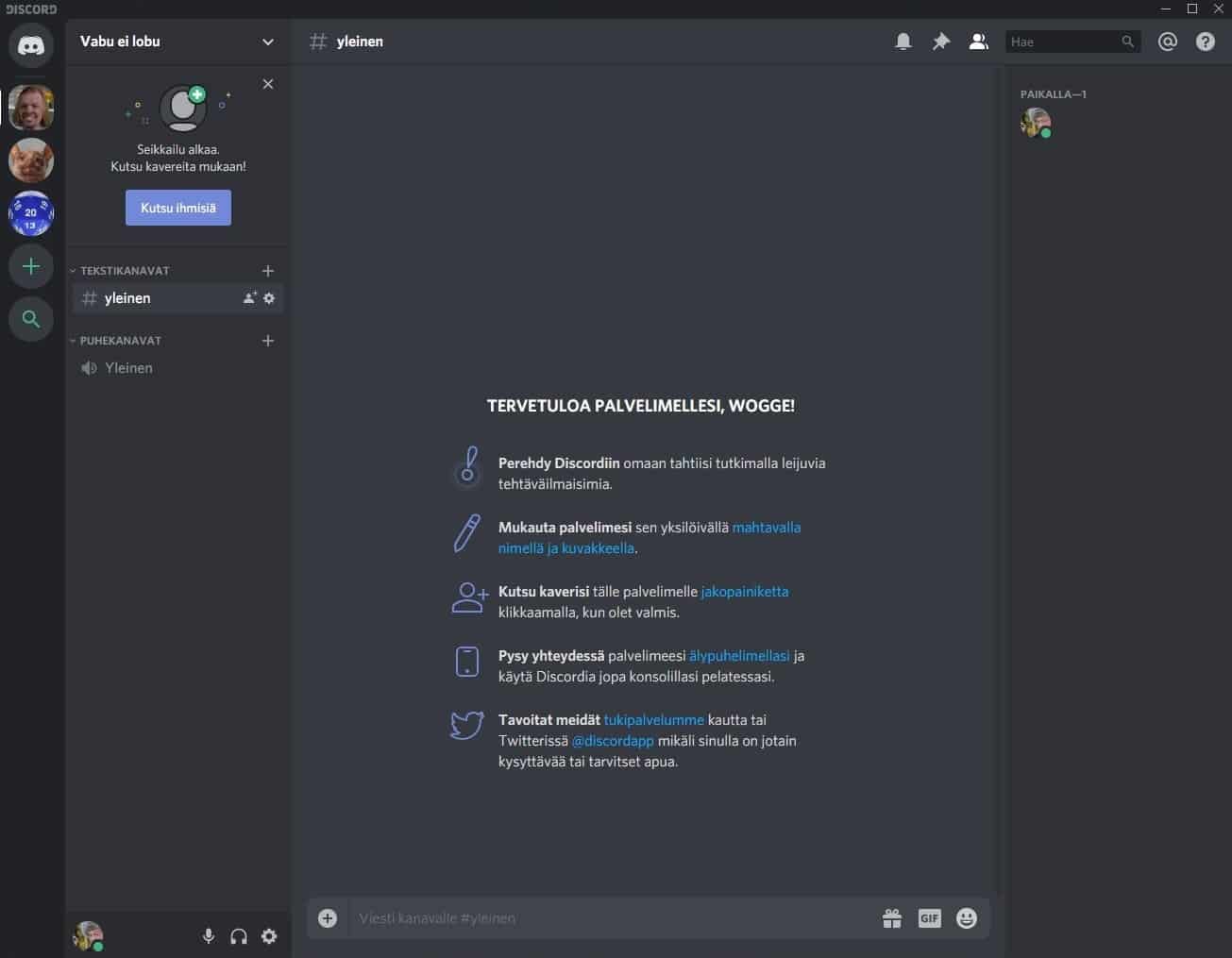Viewport: 1232px width, 958px height.
Task: Toggle microphone mute
Action: click(x=209, y=936)
